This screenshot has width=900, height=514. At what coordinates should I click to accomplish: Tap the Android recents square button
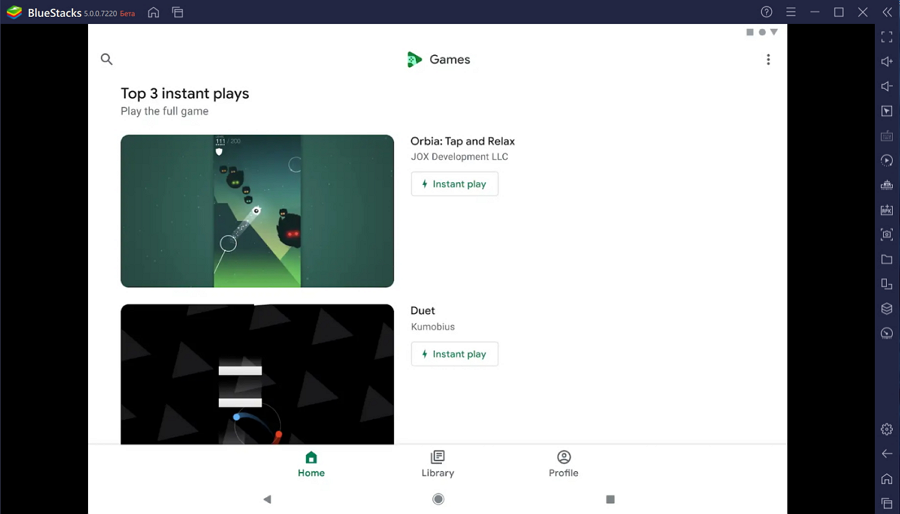(610, 499)
